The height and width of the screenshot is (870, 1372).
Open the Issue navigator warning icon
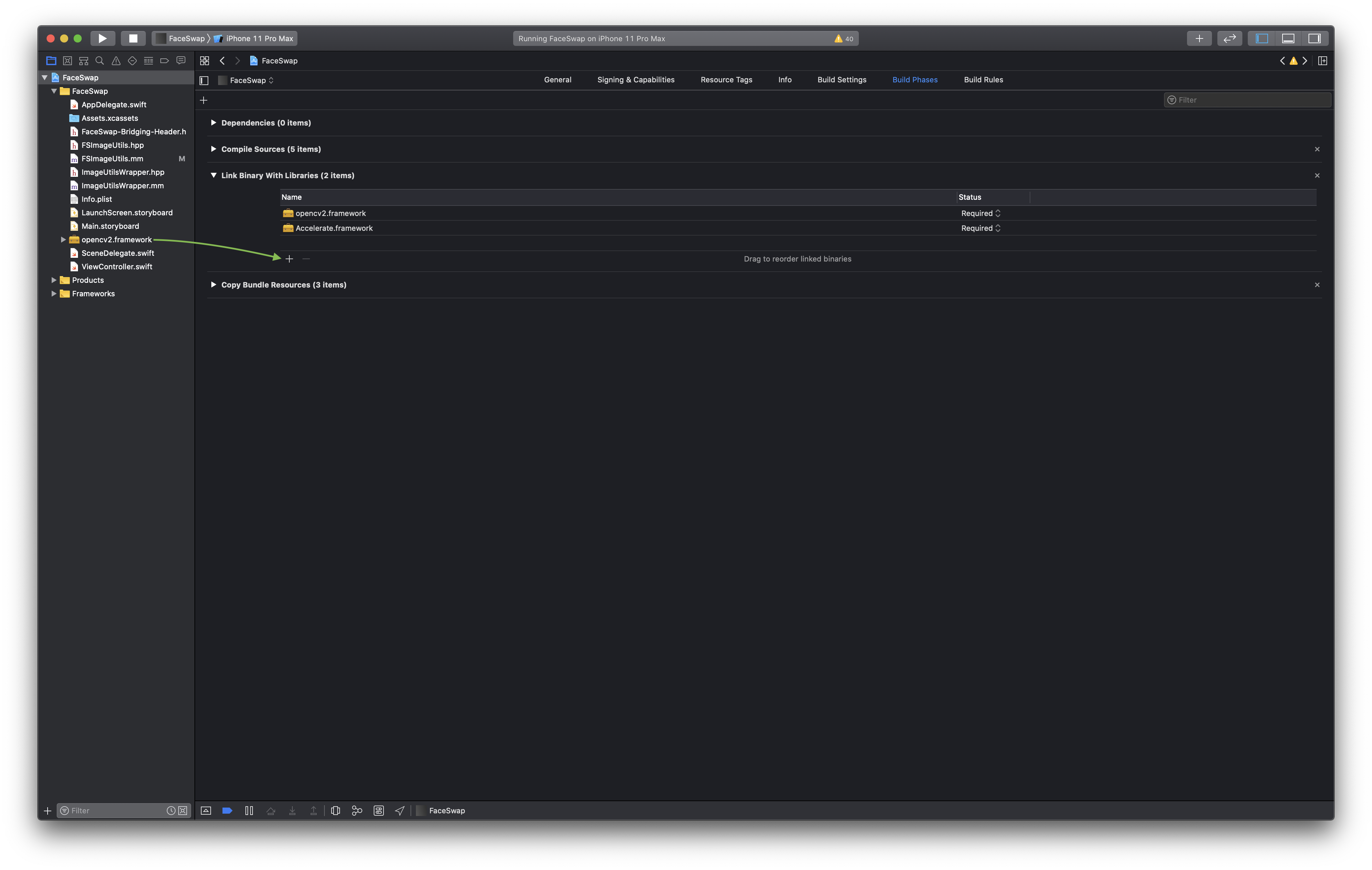(x=116, y=60)
